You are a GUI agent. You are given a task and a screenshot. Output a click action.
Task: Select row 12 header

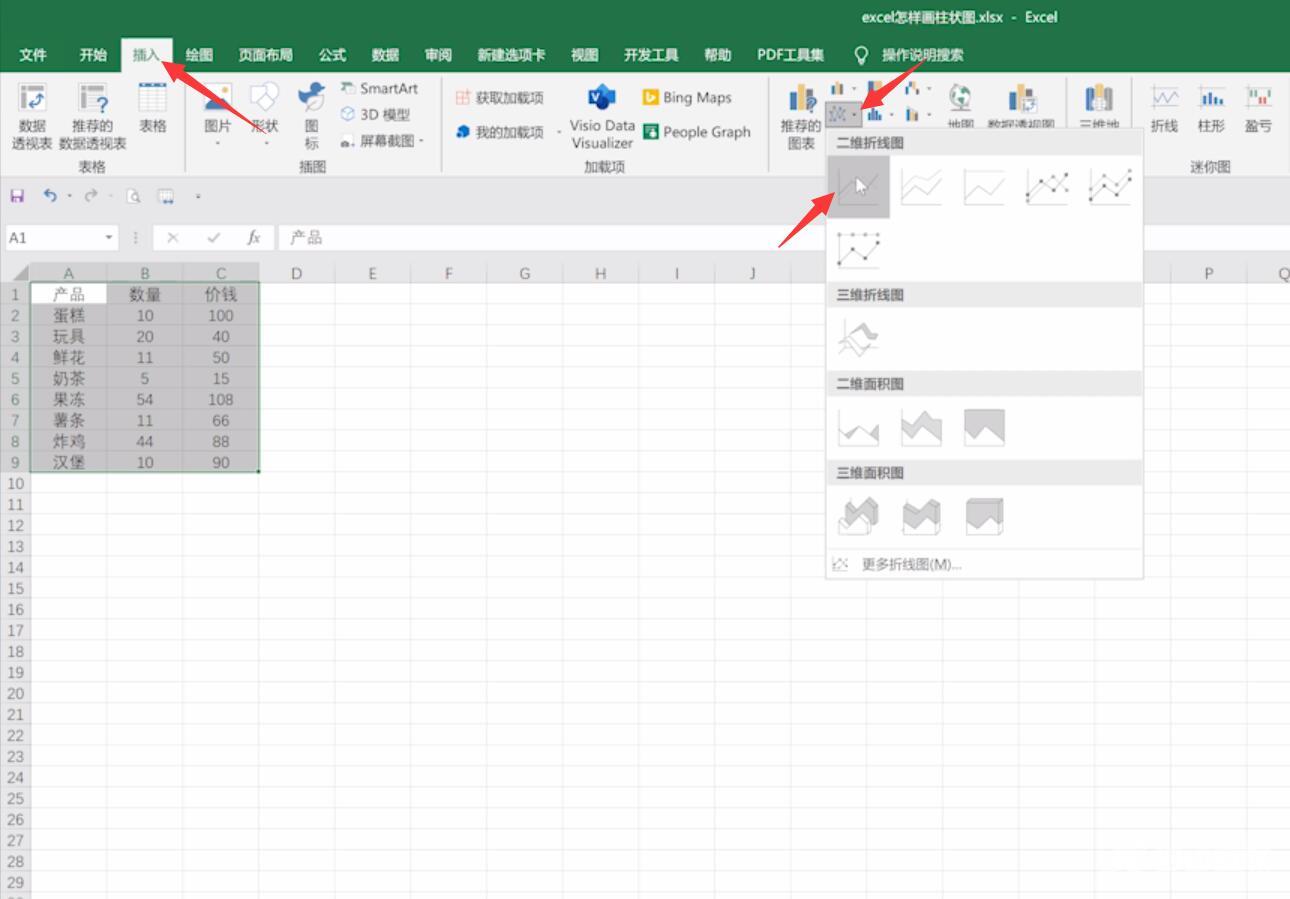tap(15, 525)
